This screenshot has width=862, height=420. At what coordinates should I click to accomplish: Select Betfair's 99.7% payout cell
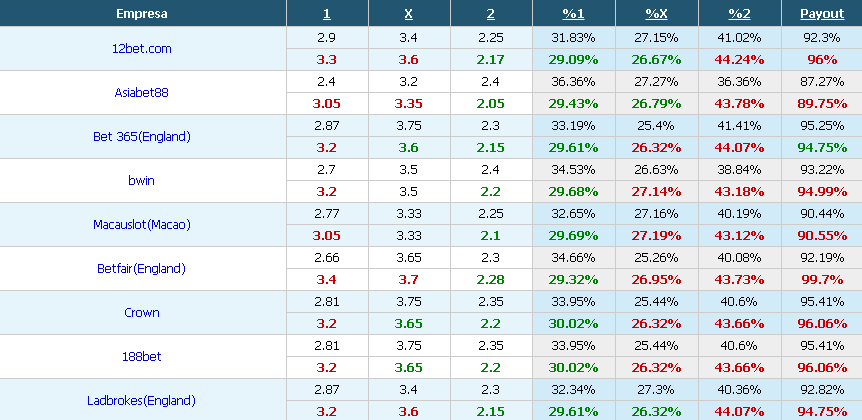[x=822, y=279]
